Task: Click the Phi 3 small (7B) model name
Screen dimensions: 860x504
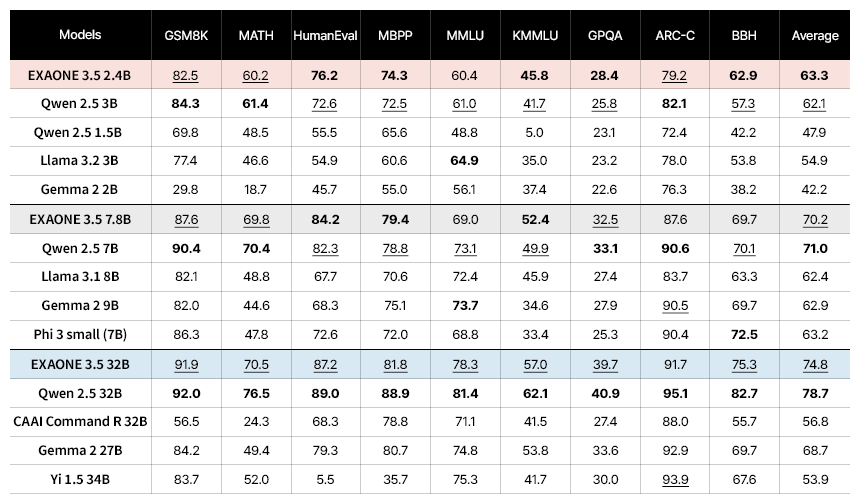Action: coord(80,334)
